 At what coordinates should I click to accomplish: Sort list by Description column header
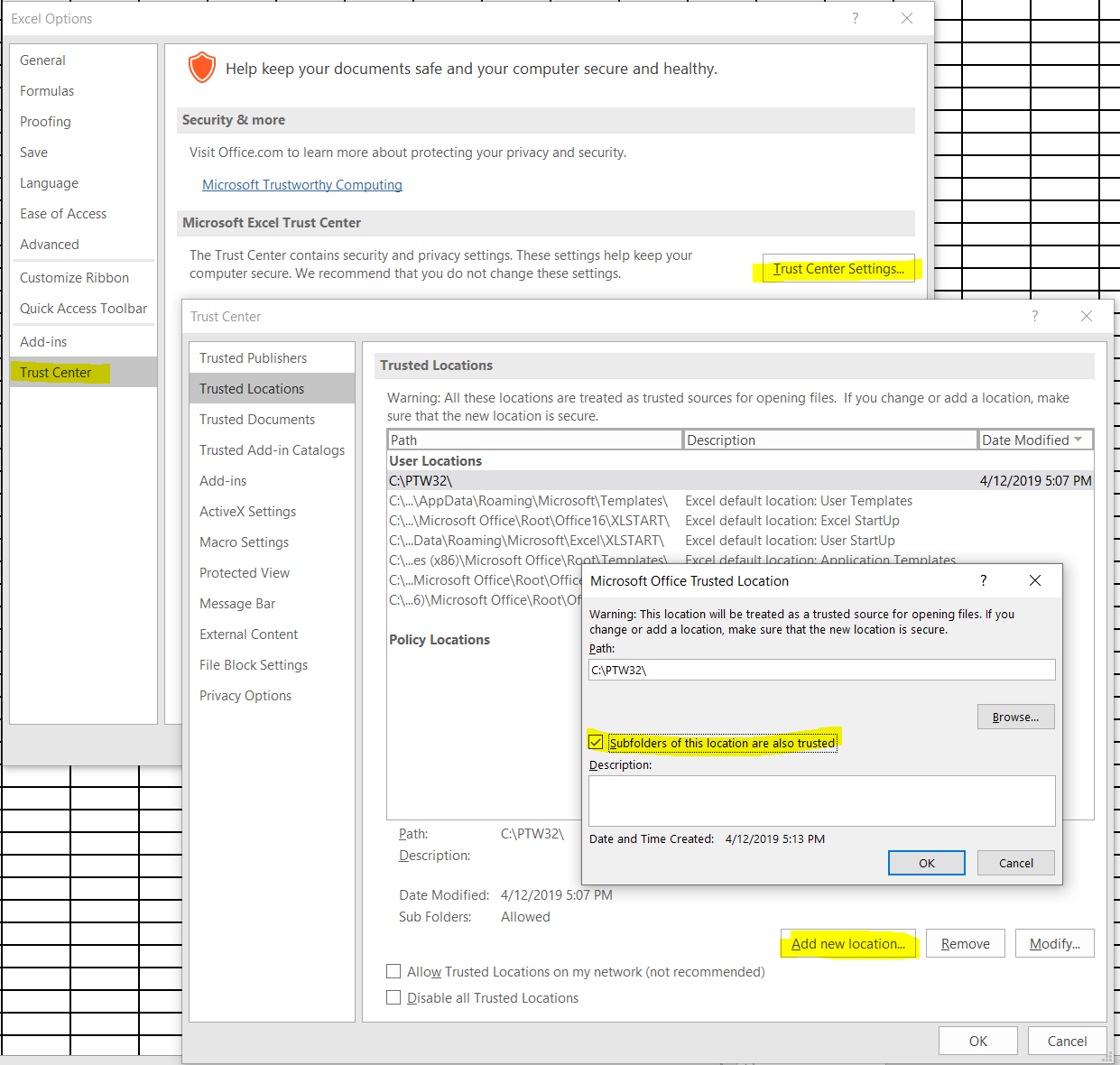(x=830, y=440)
